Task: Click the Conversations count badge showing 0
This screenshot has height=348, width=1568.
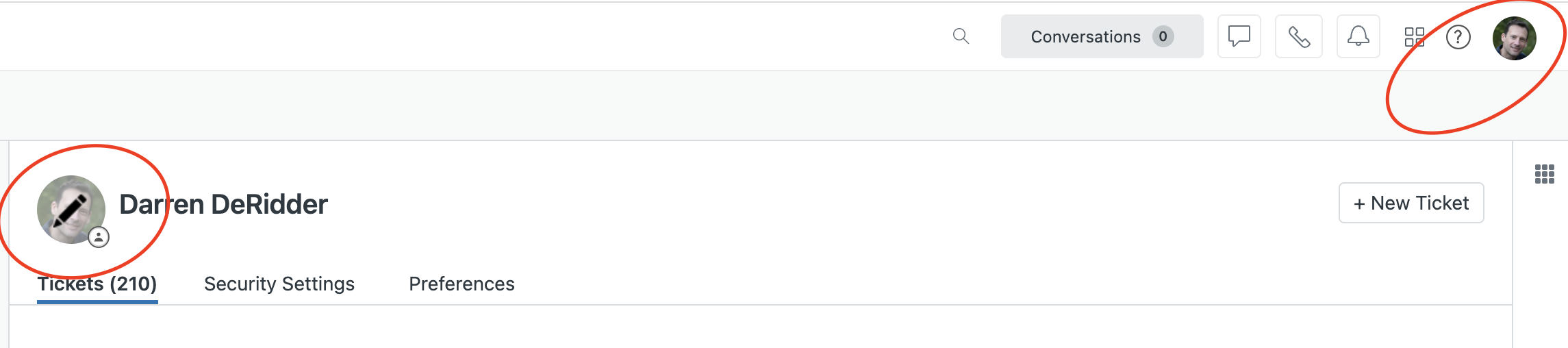Action: pyautogui.click(x=1163, y=36)
